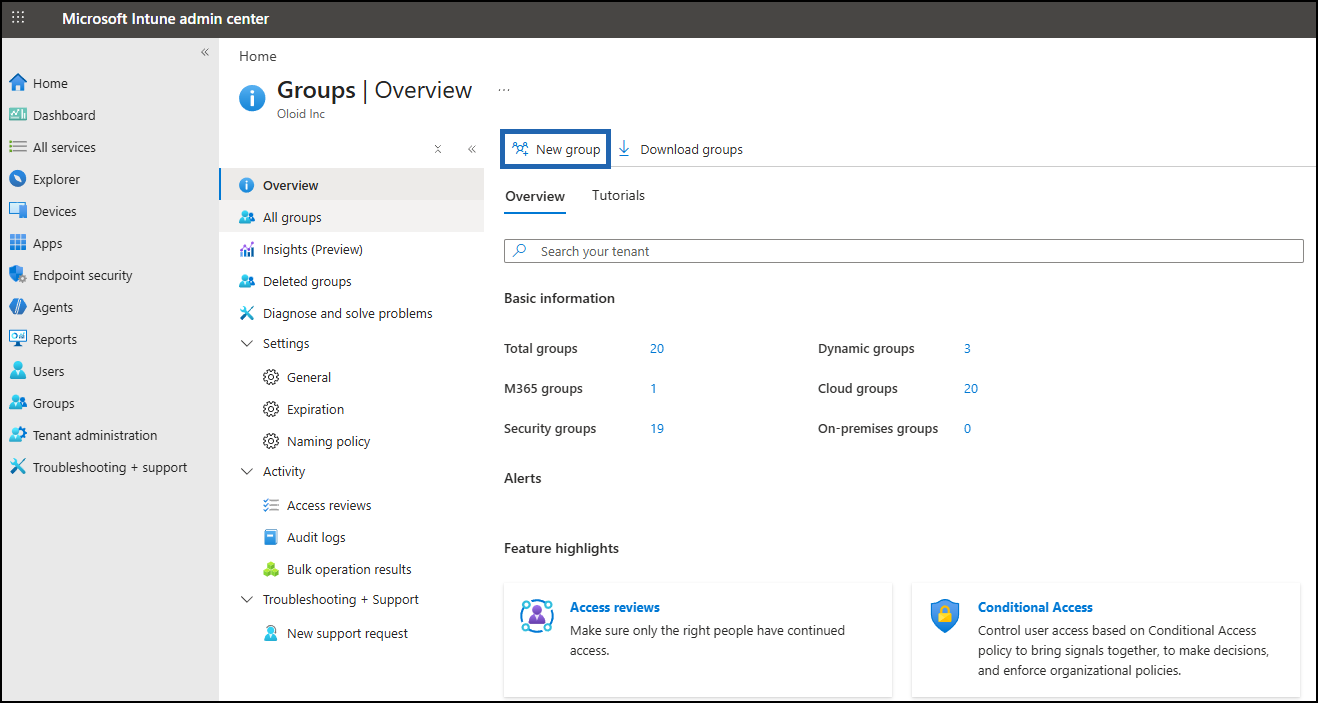Click the Dashboard icon in sidebar
This screenshot has width=1318, height=703.
[17, 115]
